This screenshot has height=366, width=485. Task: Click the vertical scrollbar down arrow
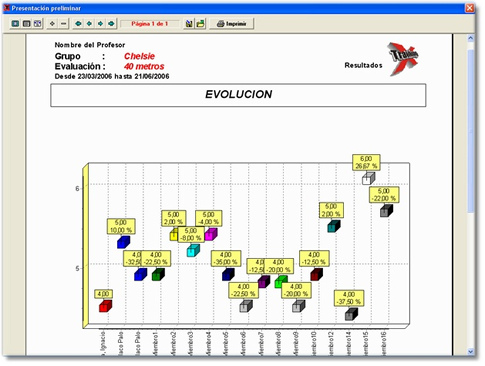pyautogui.click(x=471, y=351)
